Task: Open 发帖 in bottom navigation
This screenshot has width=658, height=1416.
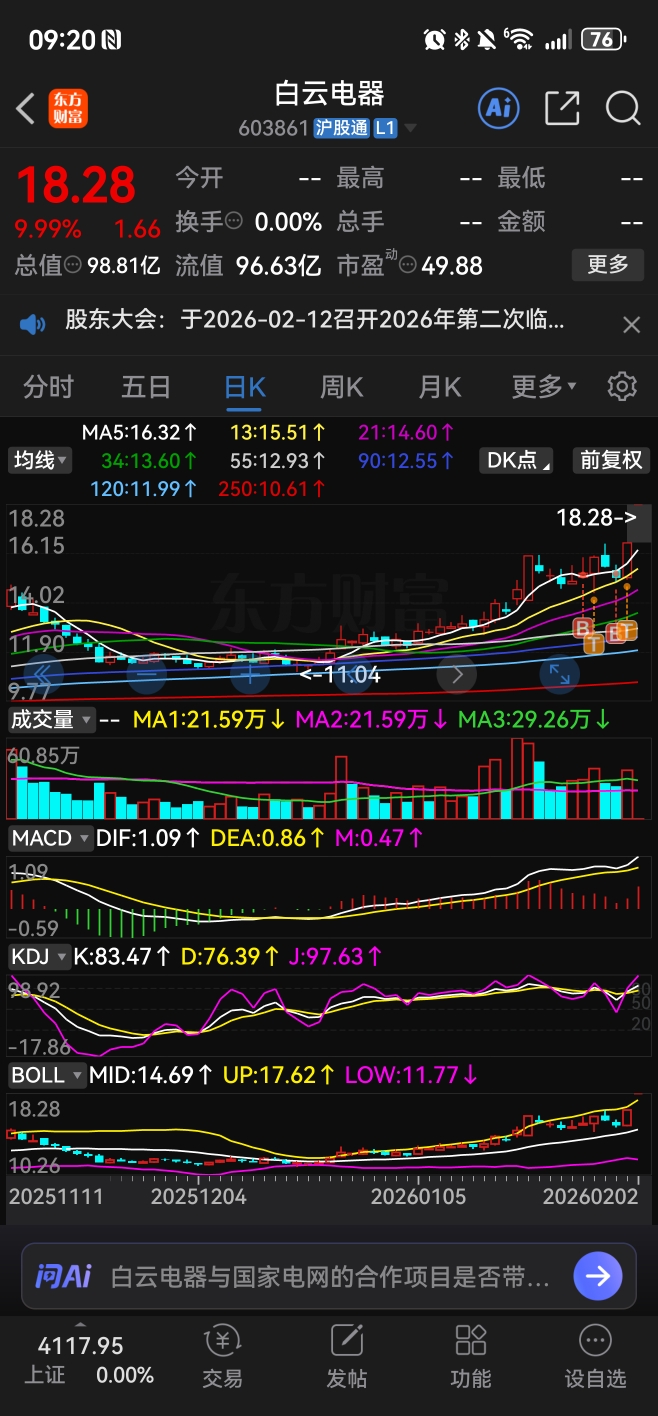Action: 346,1357
